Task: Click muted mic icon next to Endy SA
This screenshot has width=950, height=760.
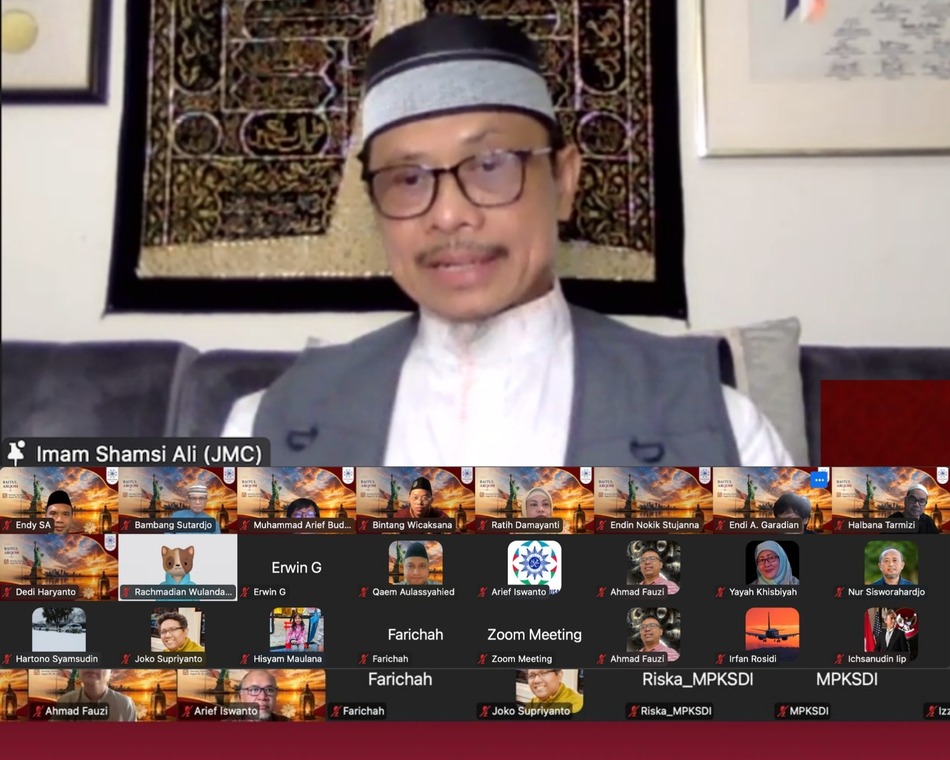Action: coord(7,525)
